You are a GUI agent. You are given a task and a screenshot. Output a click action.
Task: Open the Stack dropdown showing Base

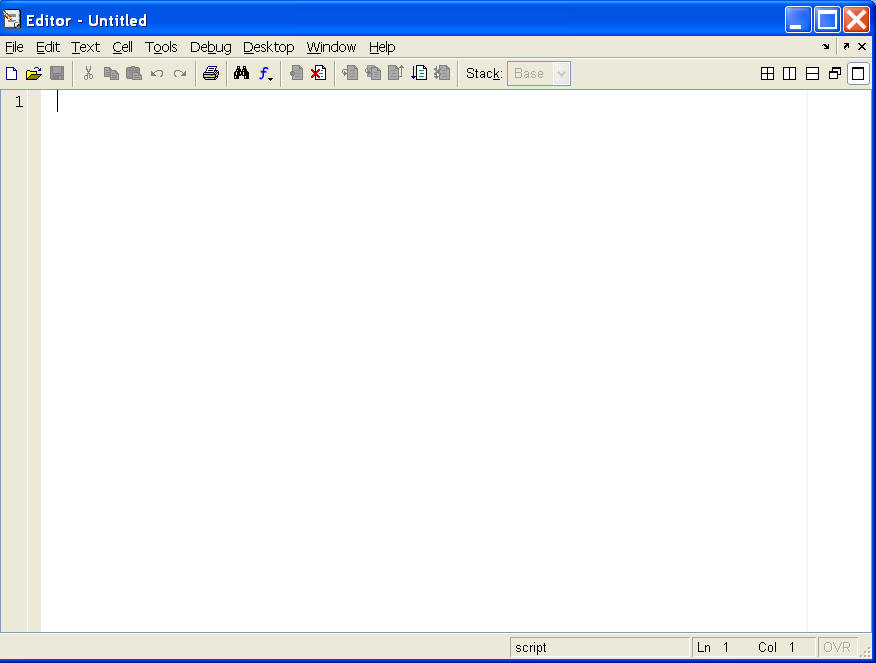click(x=539, y=74)
